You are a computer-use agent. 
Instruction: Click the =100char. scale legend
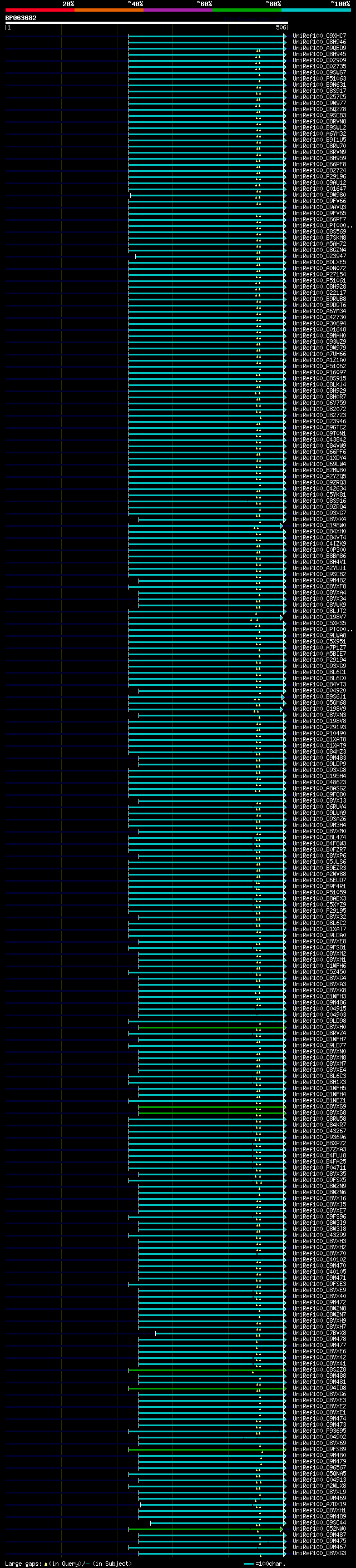(x=265, y=1564)
